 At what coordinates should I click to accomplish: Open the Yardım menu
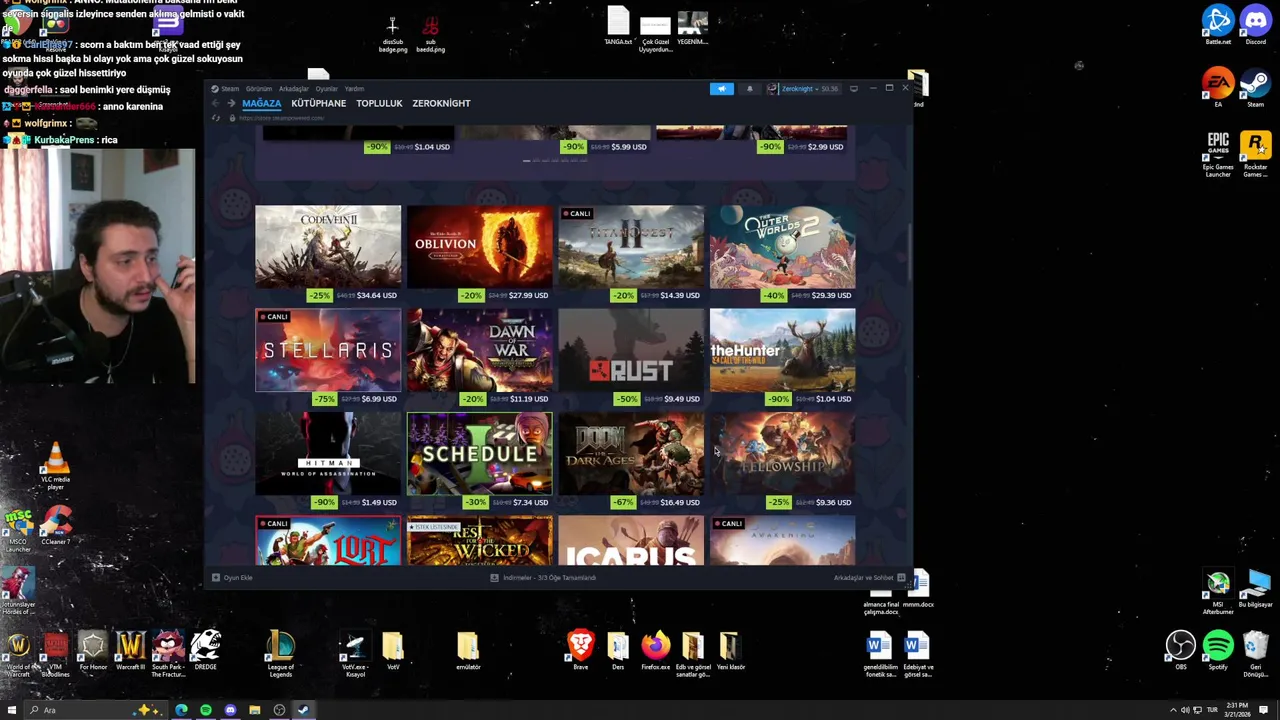pyautogui.click(x=354, y=89)
